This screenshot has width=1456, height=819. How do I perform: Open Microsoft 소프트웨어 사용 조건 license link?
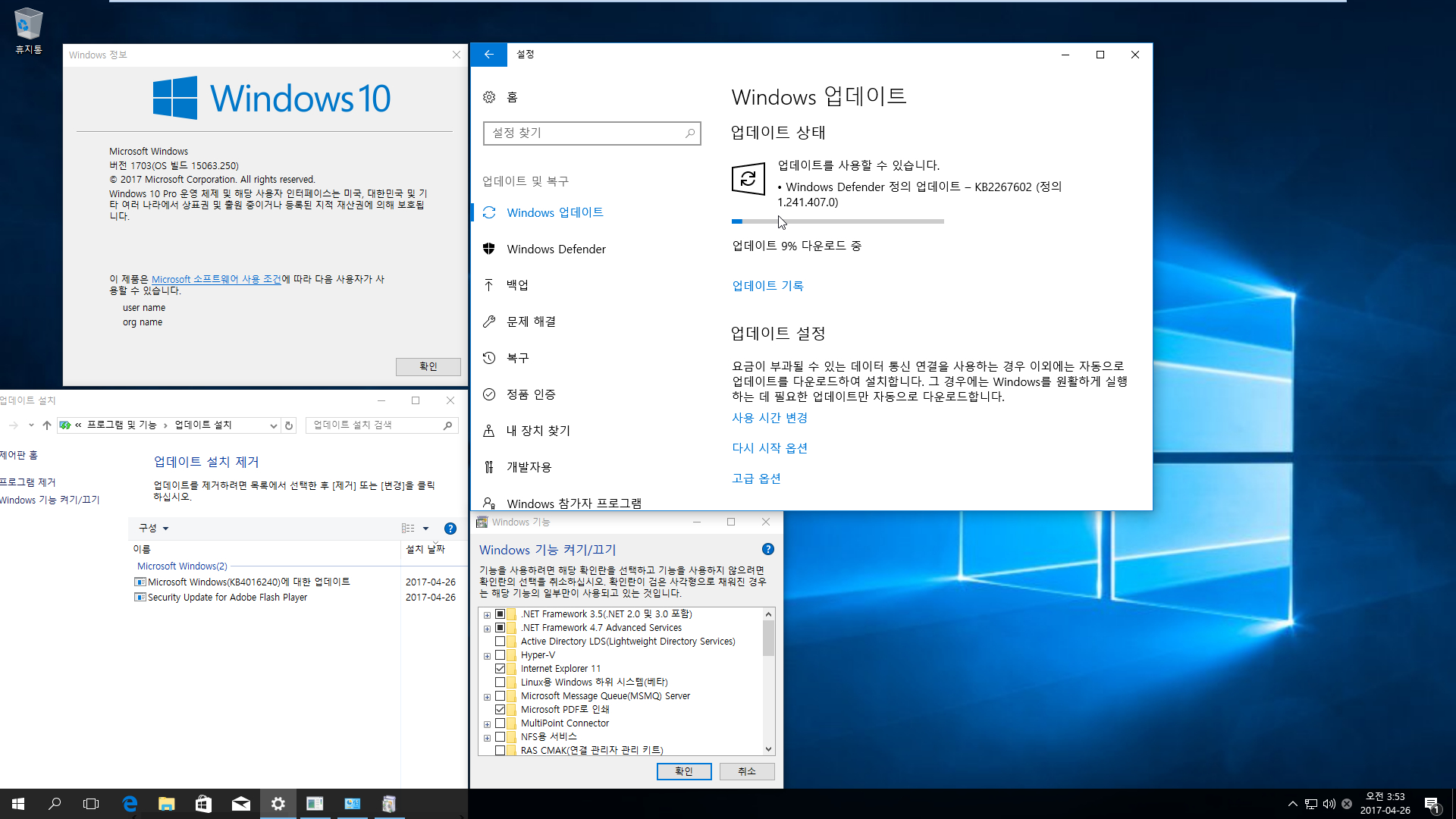216,279
